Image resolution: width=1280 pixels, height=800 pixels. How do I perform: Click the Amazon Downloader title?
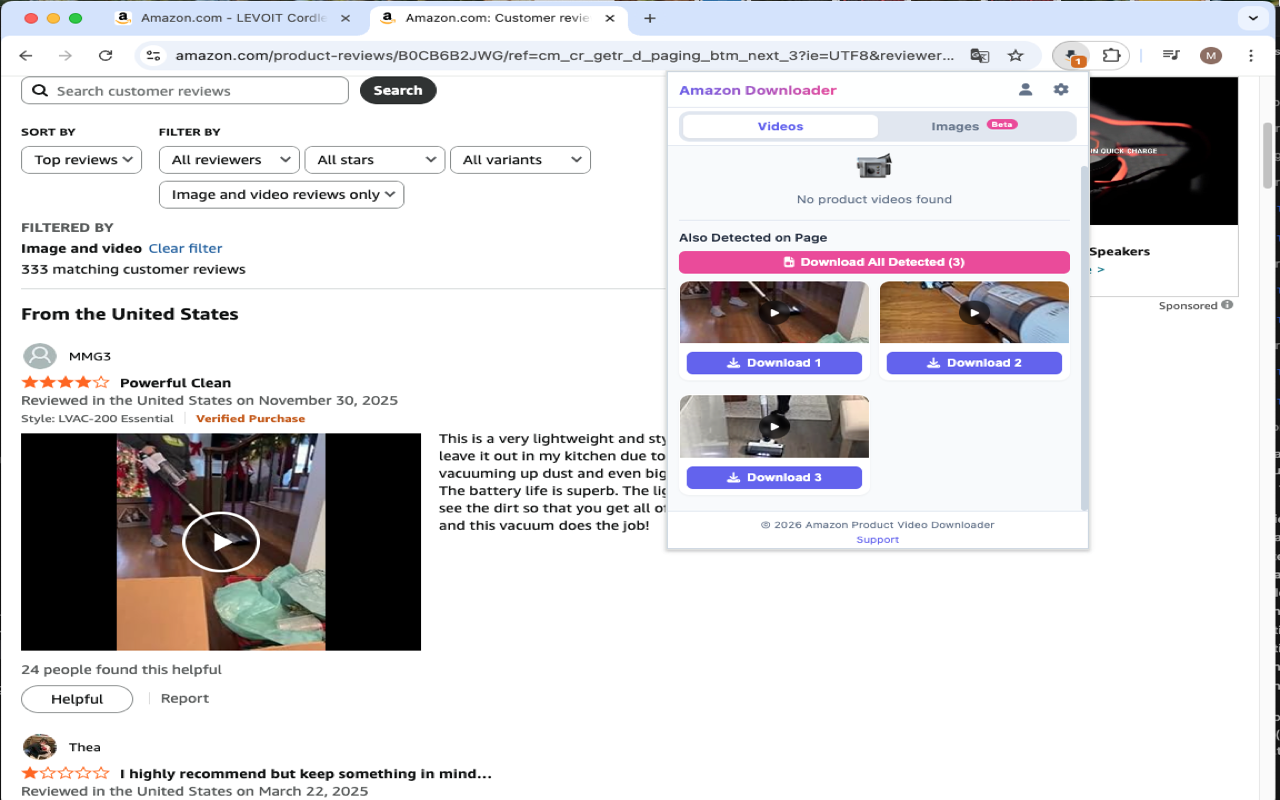(758, 90)
